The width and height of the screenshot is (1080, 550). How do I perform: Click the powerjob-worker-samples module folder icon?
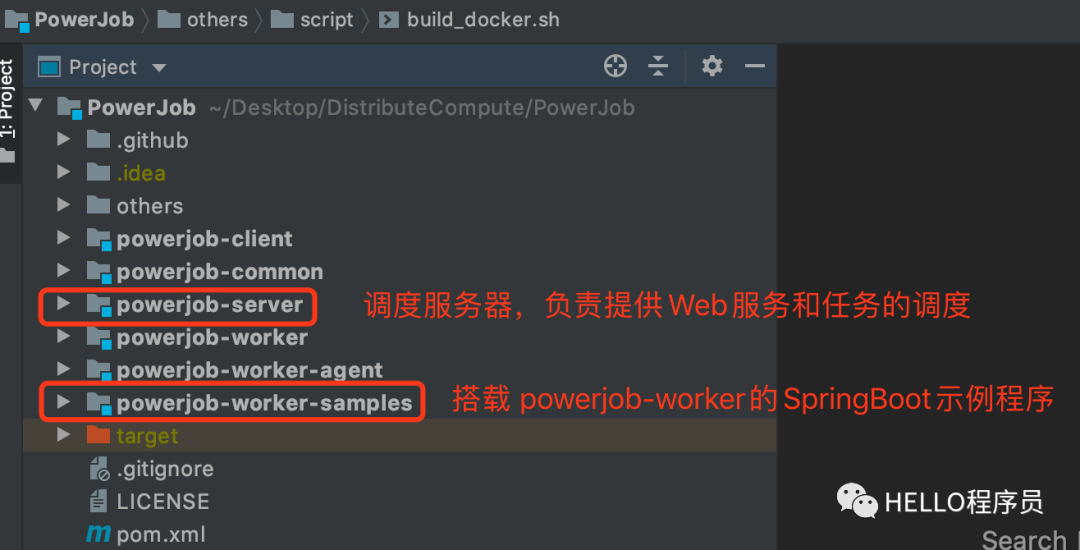(x=99, y=403)
